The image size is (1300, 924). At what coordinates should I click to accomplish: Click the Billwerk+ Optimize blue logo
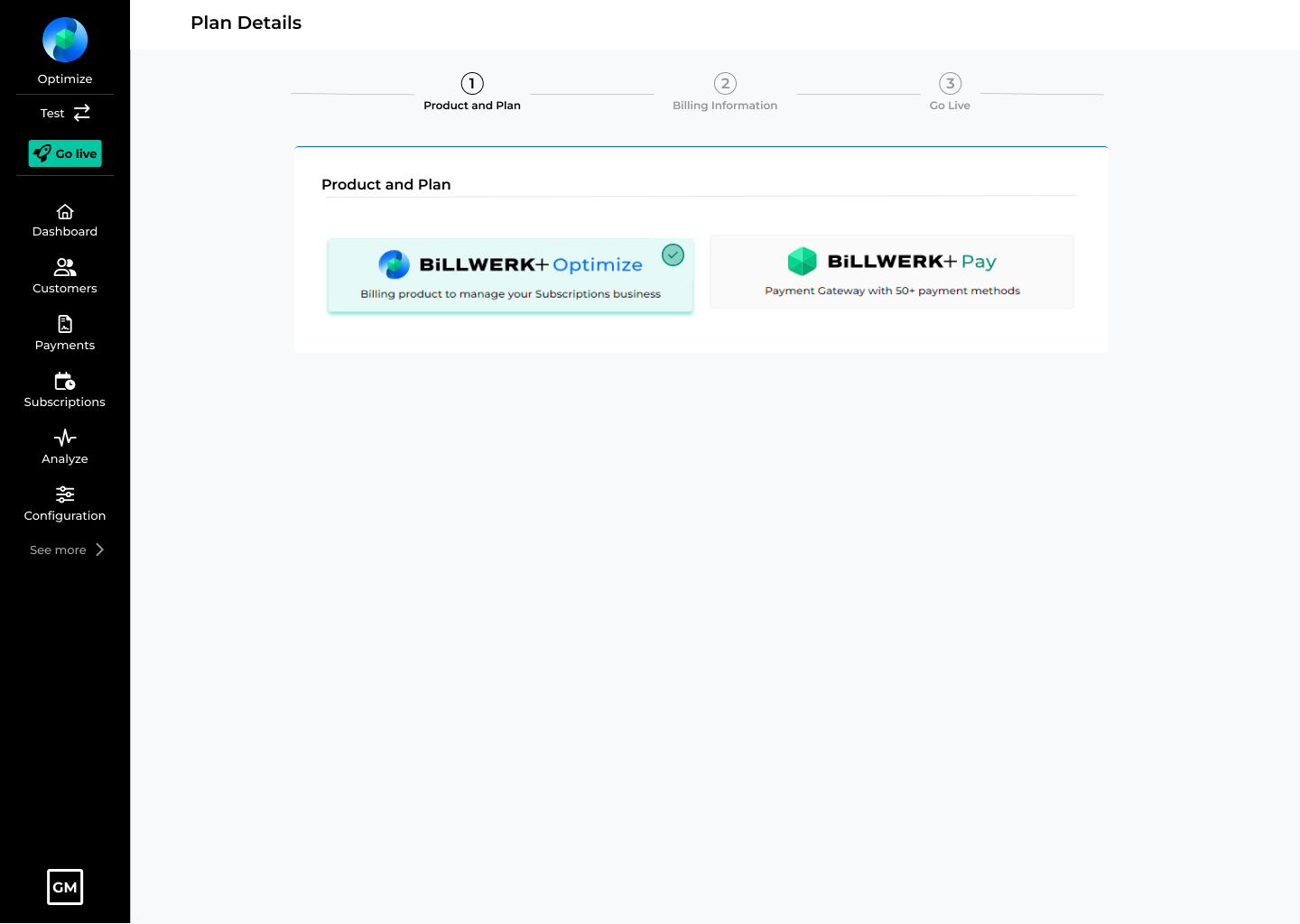point(394,264)
